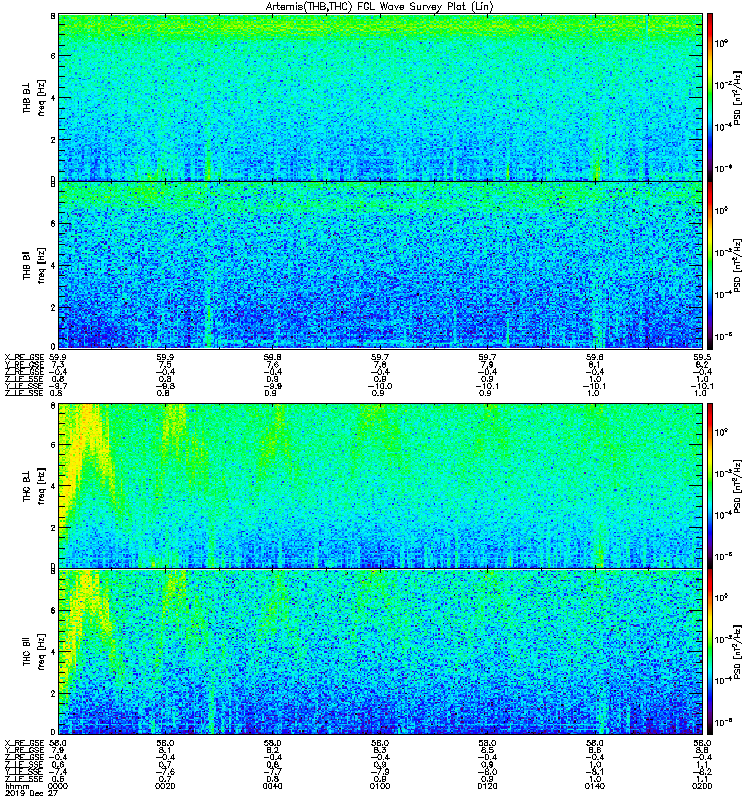Click the THC Y_RE_GSE value '8.5'

coord(487,751)
